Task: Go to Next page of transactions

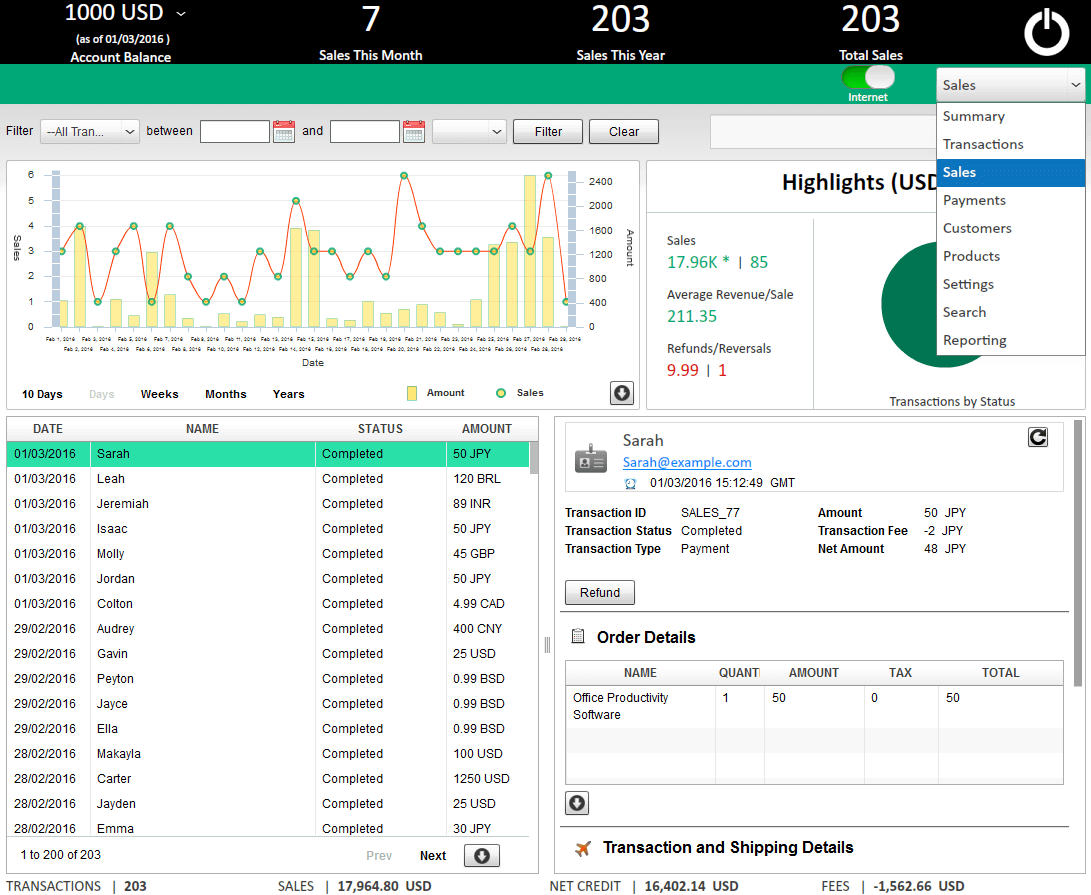Action: pyautogui.click(x=433, y=855)
